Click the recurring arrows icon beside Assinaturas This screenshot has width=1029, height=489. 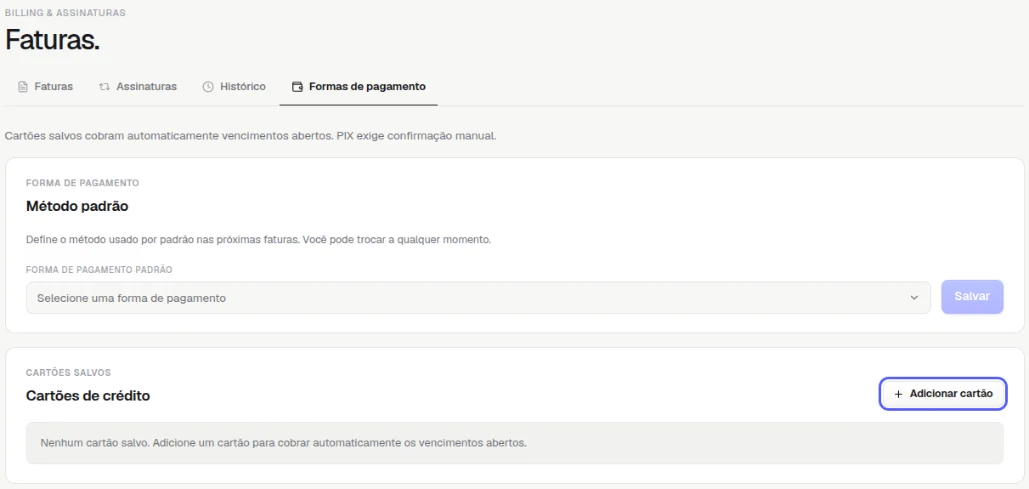[104, 87]
